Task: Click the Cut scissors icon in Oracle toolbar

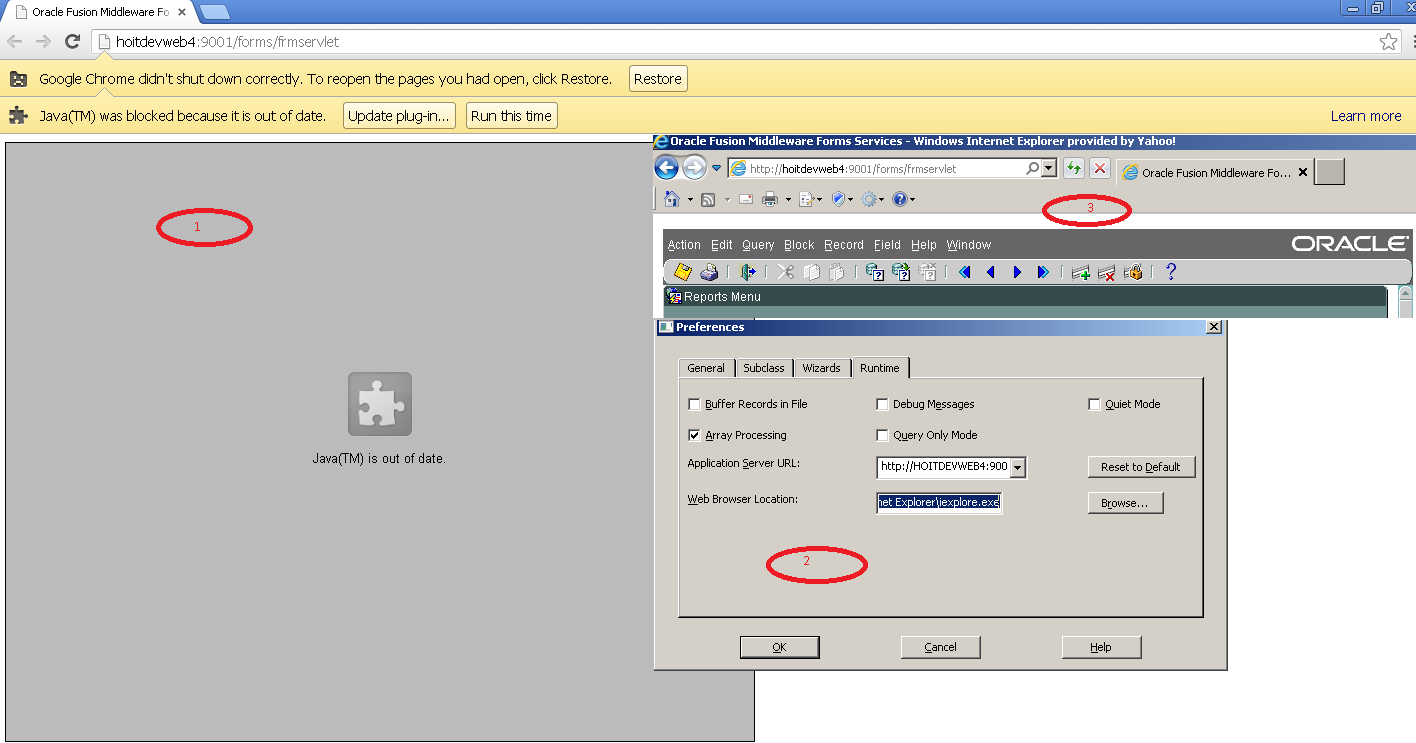Action: [786, 272]
